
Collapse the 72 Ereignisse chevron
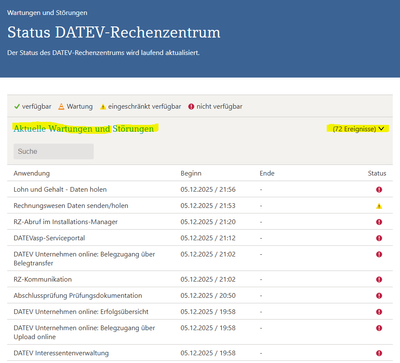[382, 129]
